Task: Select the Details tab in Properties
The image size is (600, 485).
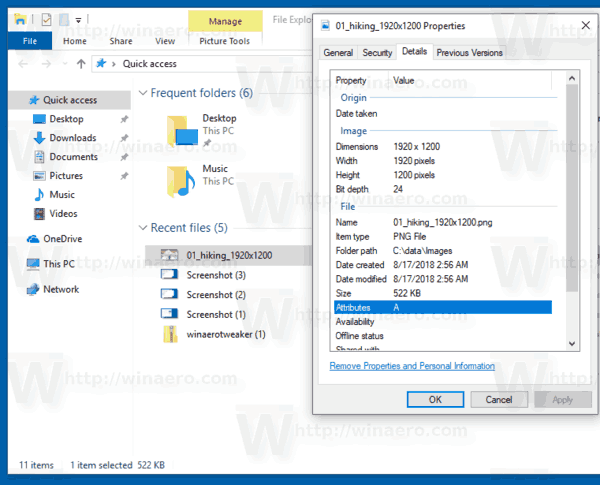Action: (414, 52)
